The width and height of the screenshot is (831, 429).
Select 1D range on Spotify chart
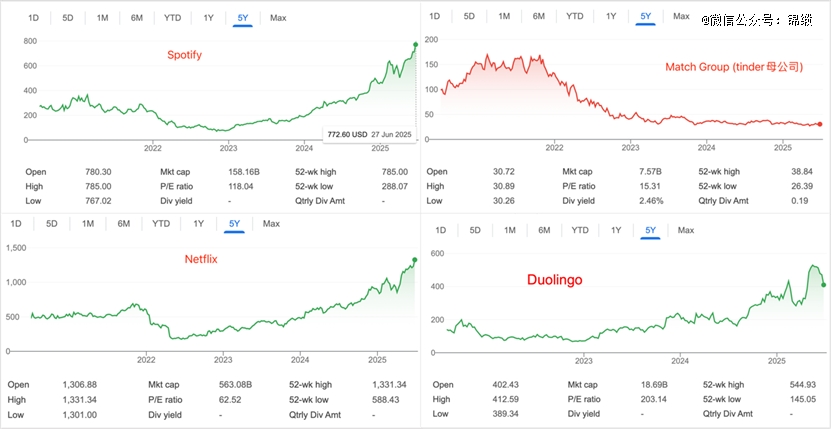click(x=33, y=18)
